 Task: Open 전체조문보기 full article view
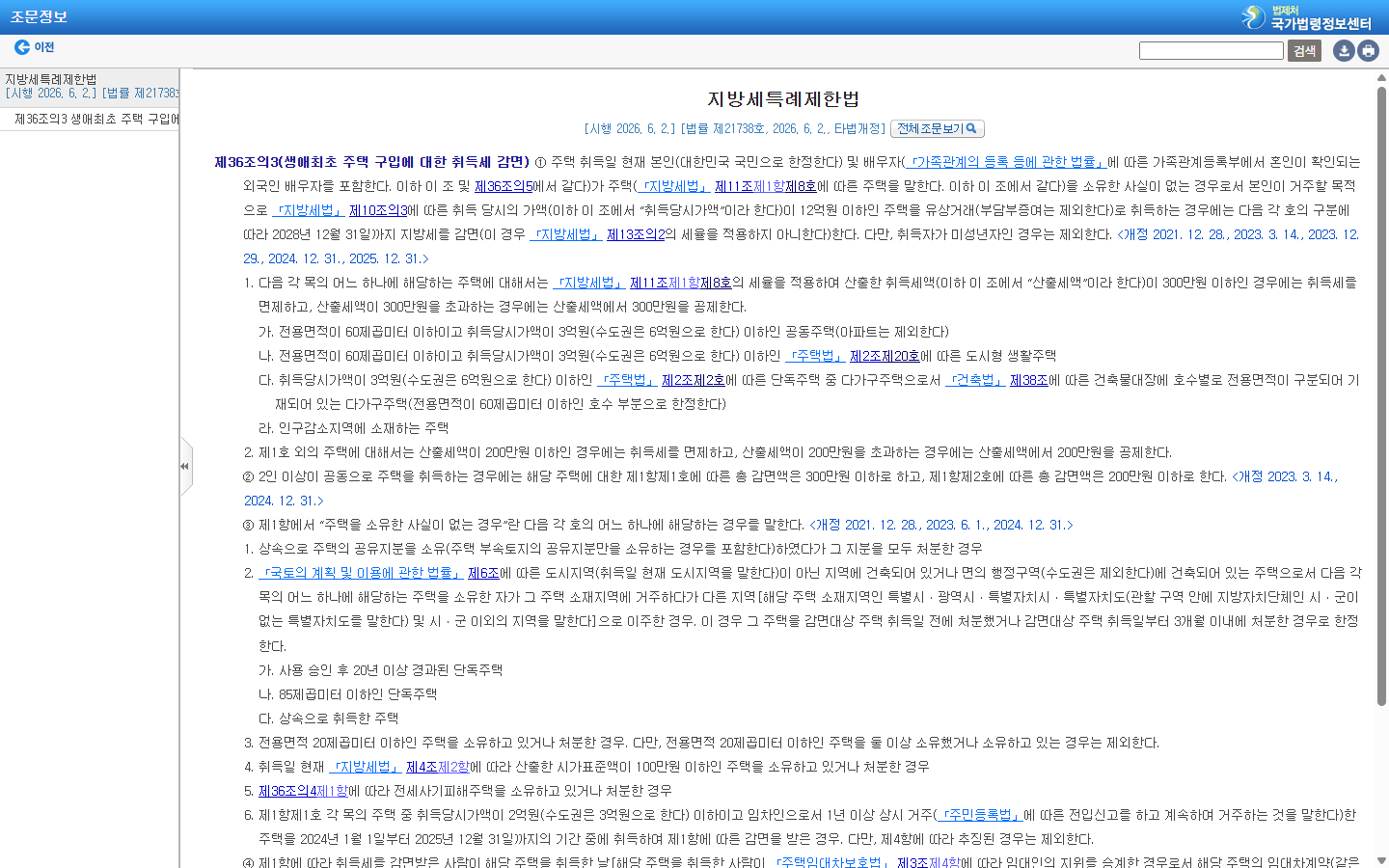(938, 128)
